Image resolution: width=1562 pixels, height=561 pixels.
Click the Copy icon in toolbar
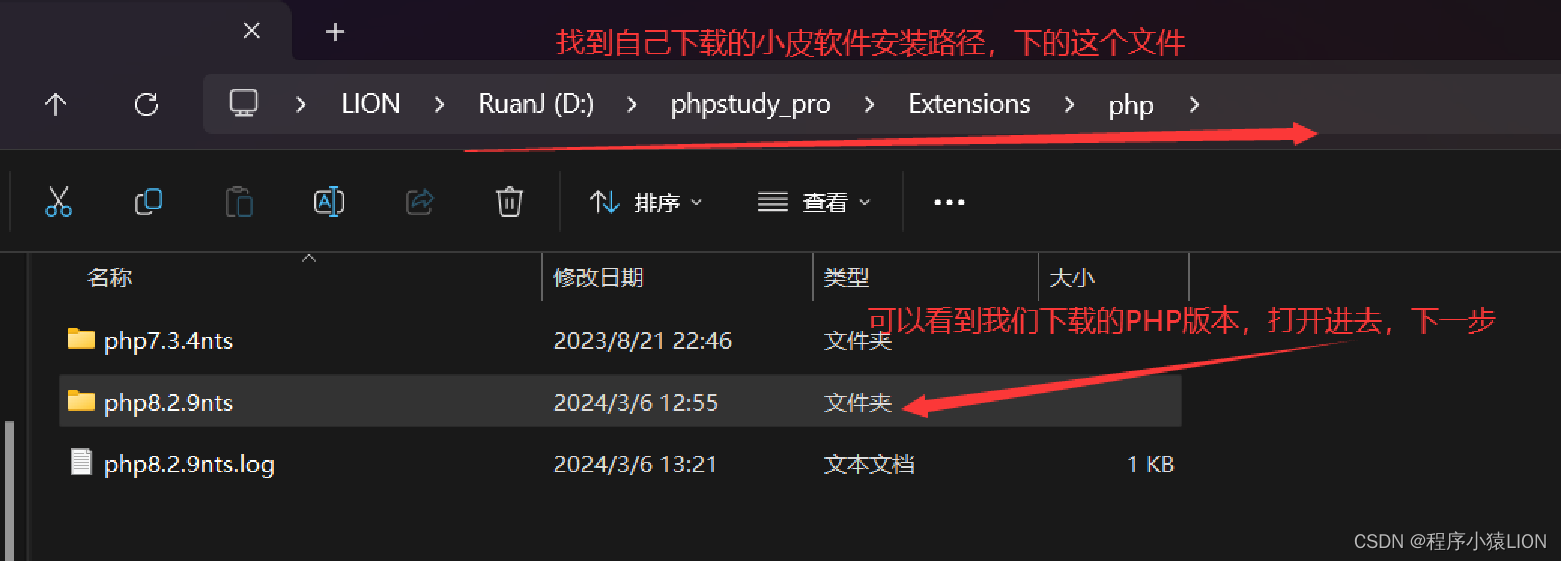tap(148, 202)
